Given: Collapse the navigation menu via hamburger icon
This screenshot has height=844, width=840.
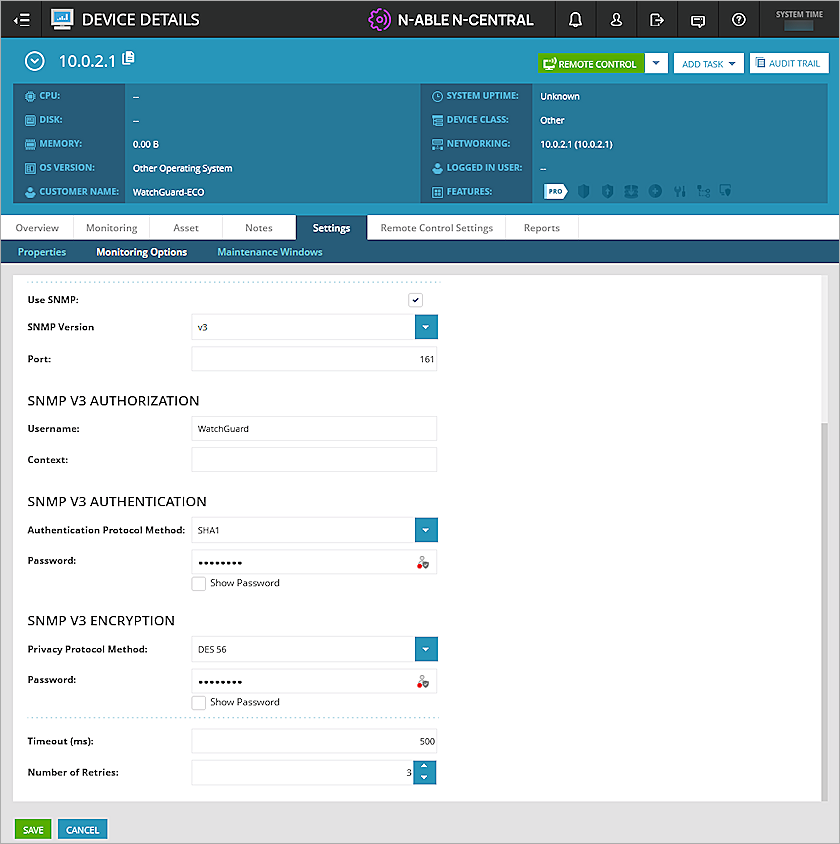Looking at the screenshot, I should (x=22, y=20).
